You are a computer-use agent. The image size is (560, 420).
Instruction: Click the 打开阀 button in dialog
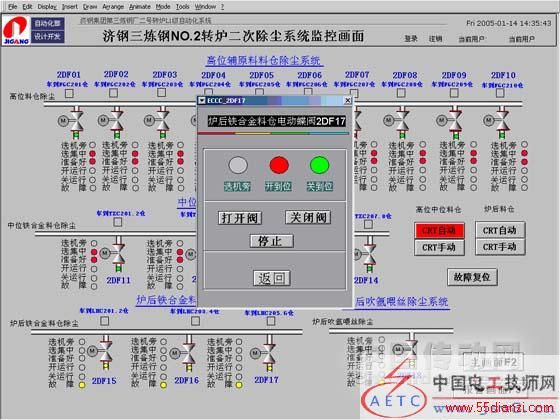pyautogui.click(x=240, y=218)
